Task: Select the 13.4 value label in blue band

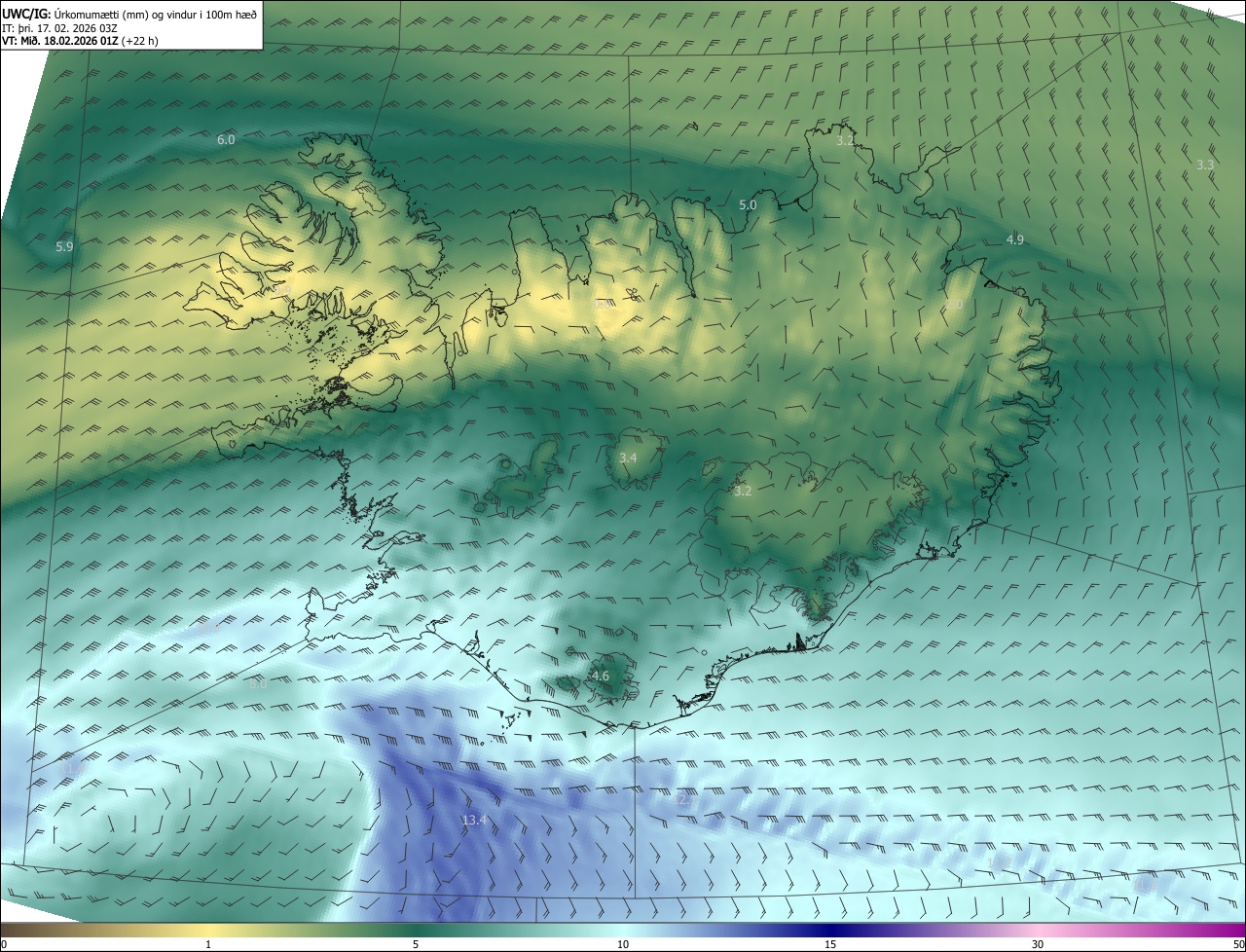Action: click(x=474, y=821)
